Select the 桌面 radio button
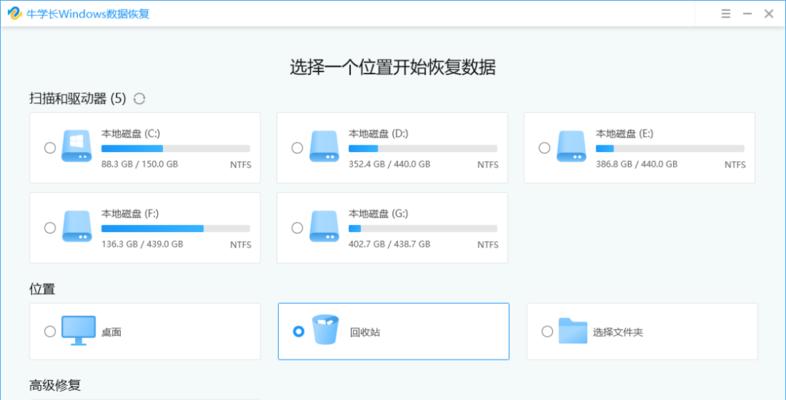Viewport: 786px width, 400px height. tap(50, 331)
